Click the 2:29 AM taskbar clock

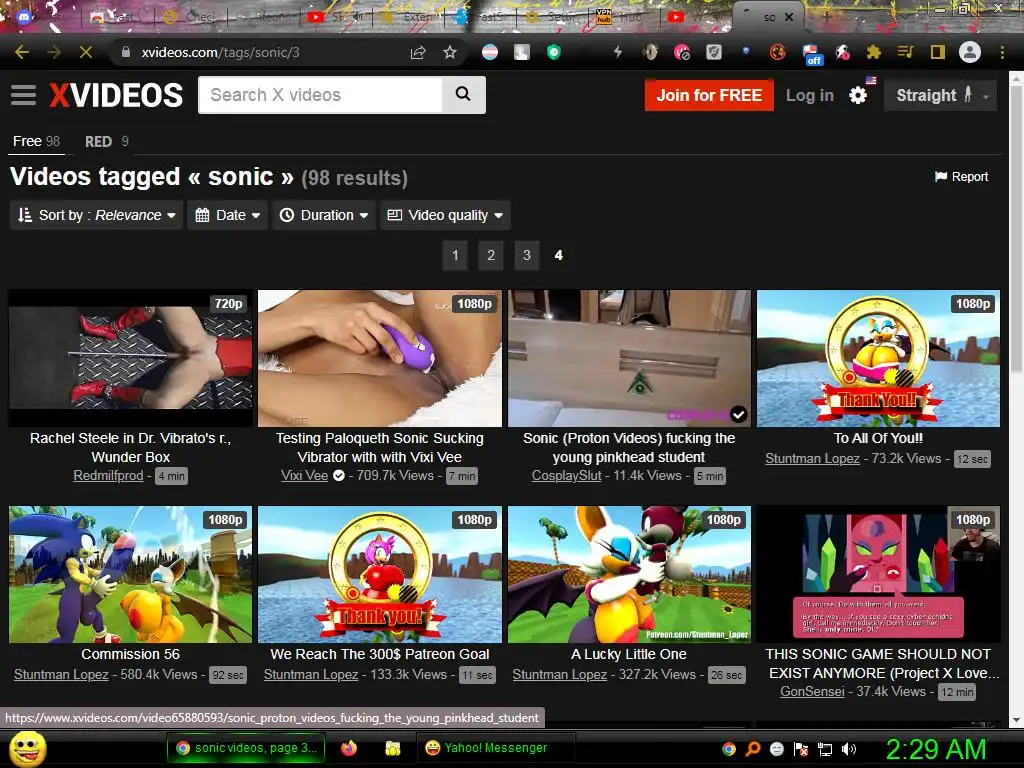(x=935, y=749)
